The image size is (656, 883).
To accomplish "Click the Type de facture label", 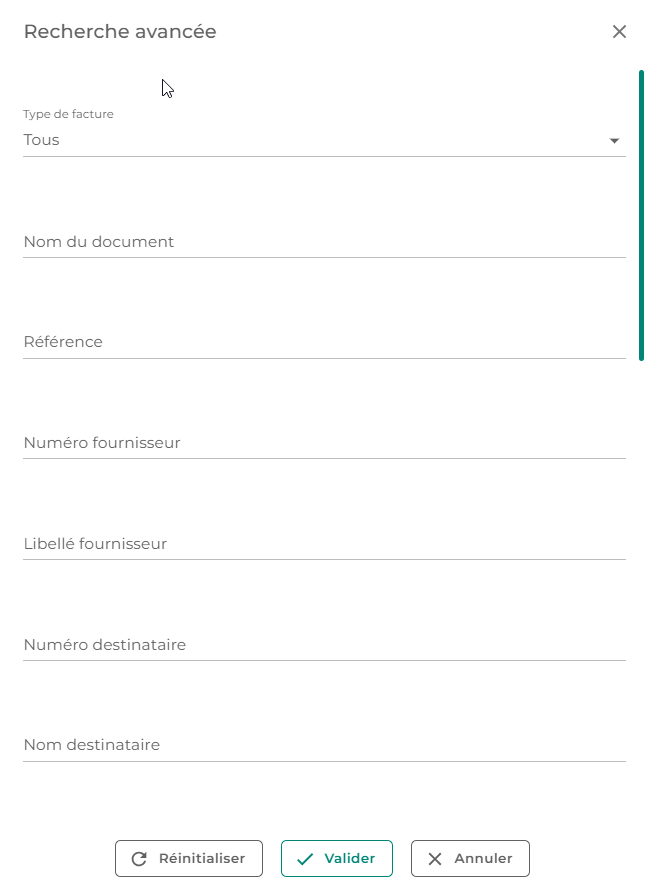I will click(68, 114).
